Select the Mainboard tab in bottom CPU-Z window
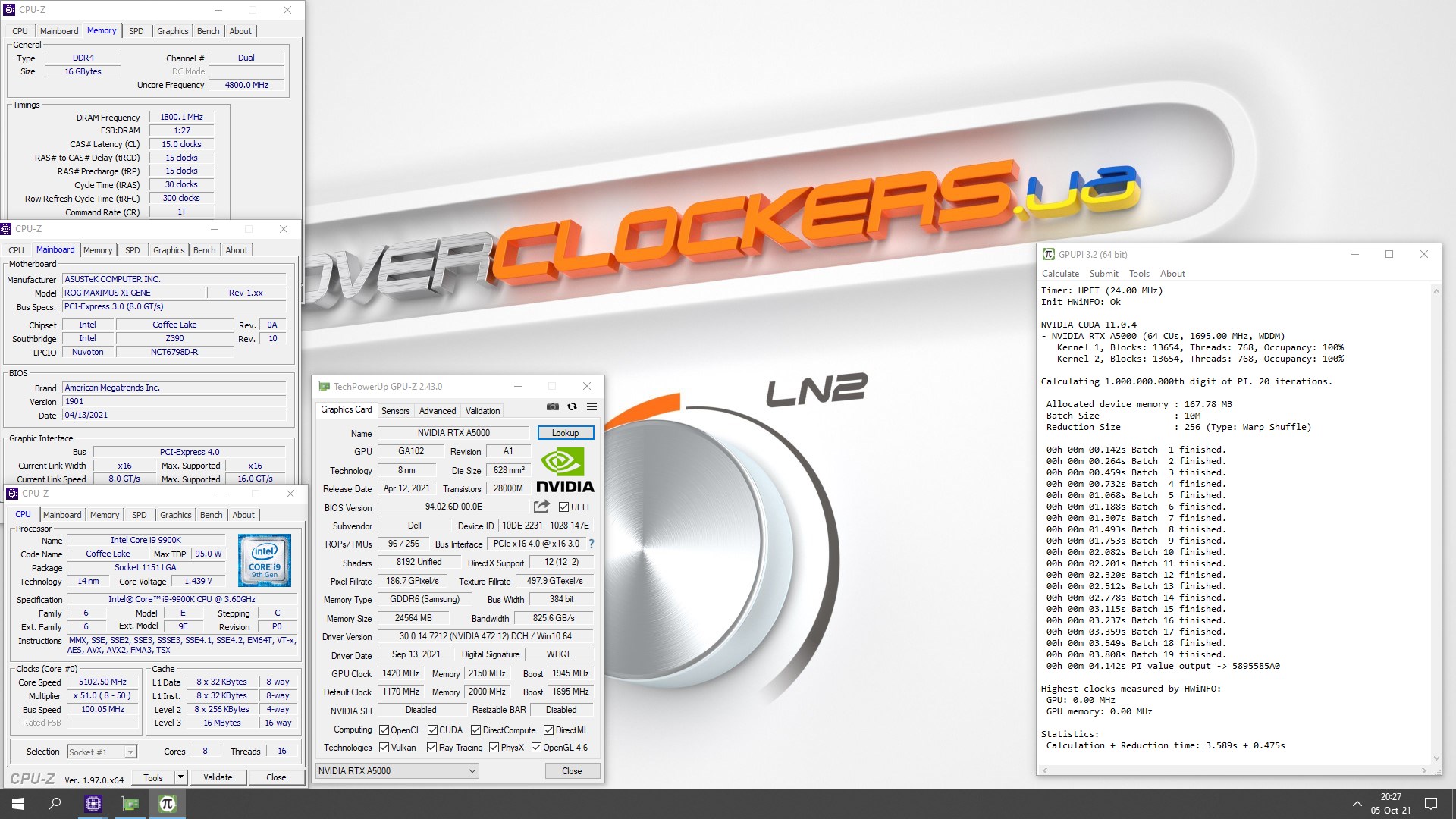The image size is (1456, 819). click(62, 515)
